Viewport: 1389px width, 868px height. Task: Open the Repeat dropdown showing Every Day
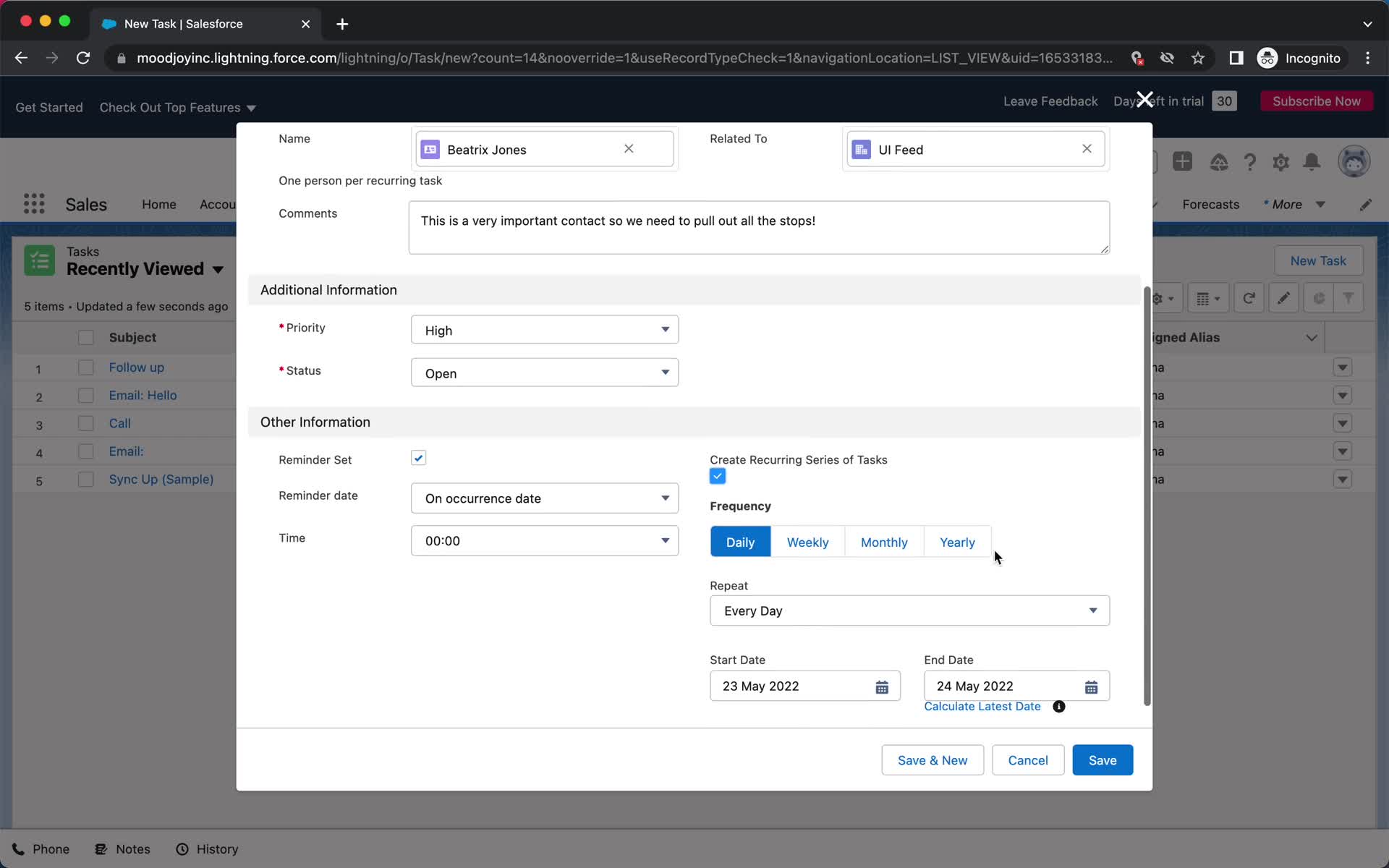pyautogui.click(x=909, y=611)
